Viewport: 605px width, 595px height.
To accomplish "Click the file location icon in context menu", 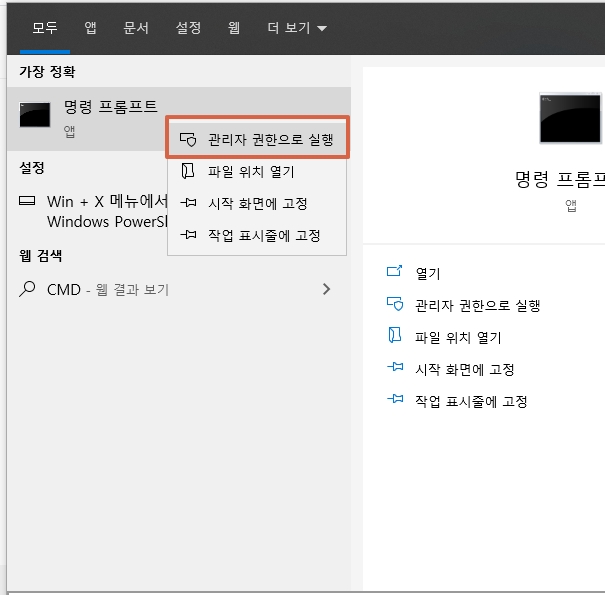I will [x=188, y=171].
